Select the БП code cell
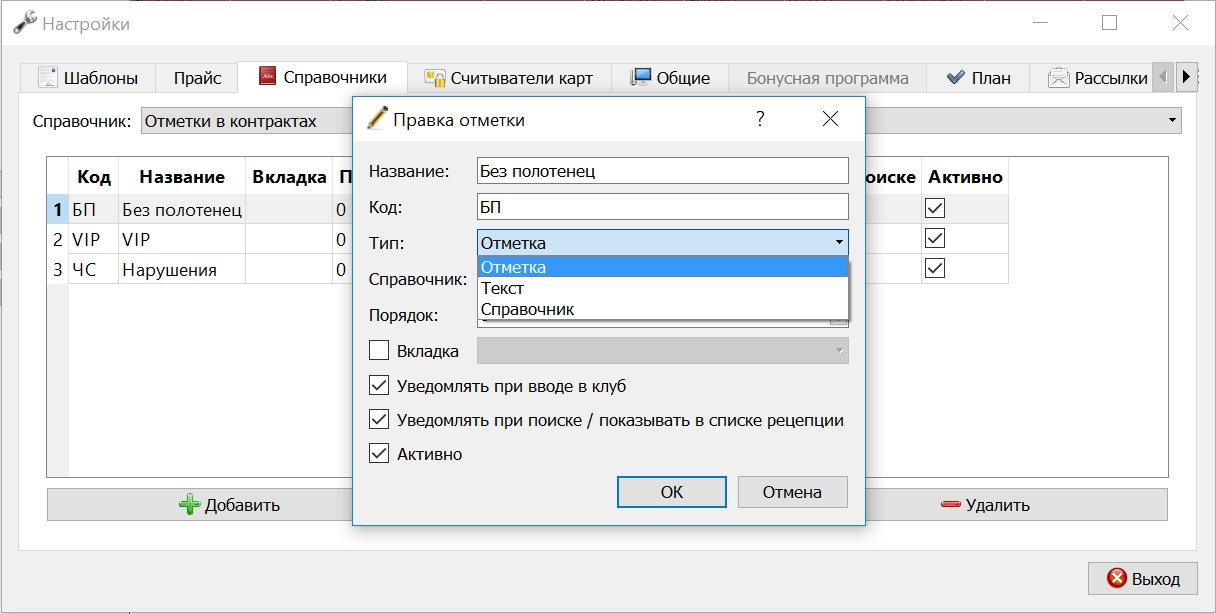This screenshot has width=1216, height=614. pos(94,210)
